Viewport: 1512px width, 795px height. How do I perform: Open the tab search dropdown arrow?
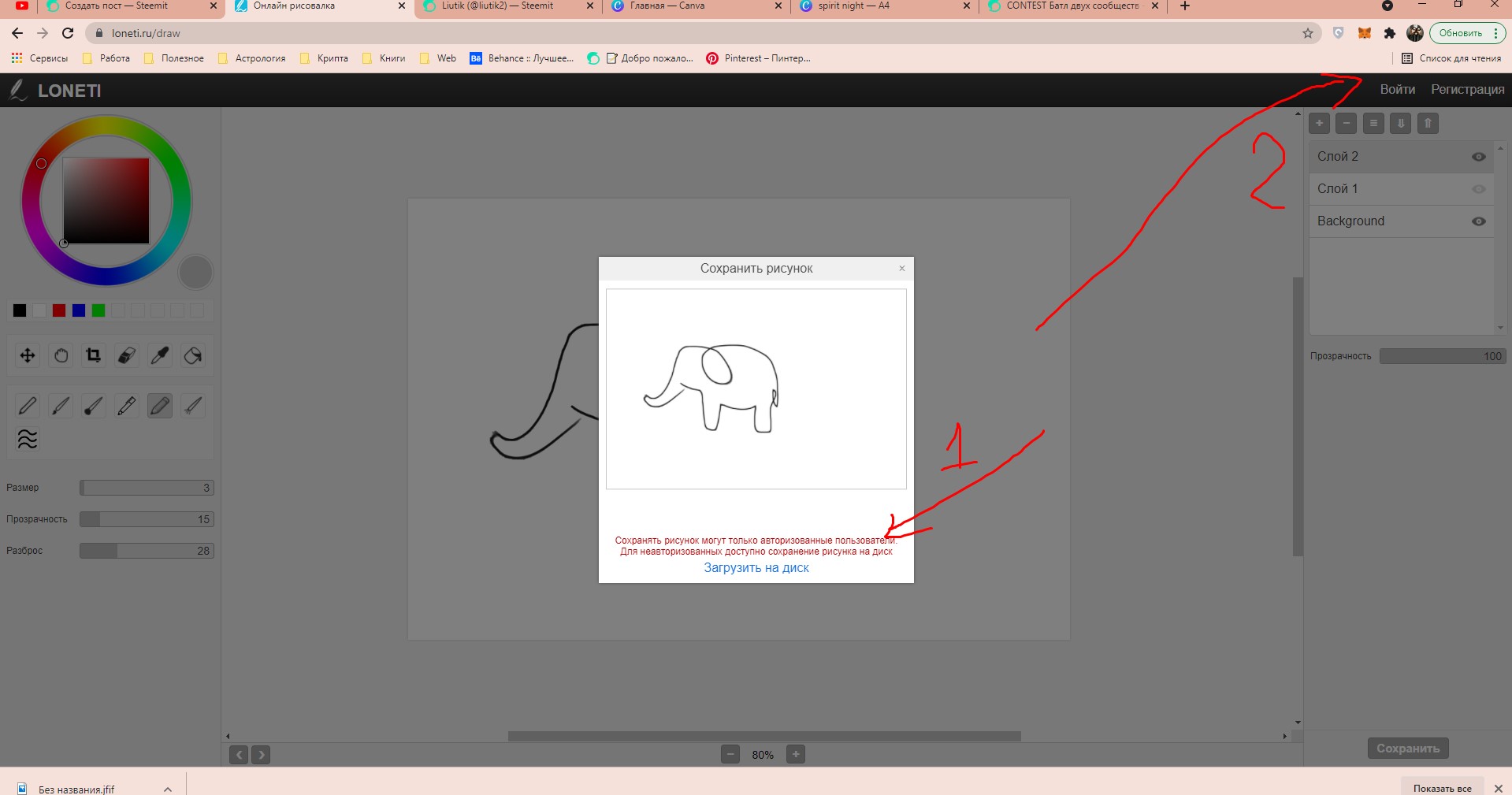click(1388, 6)
